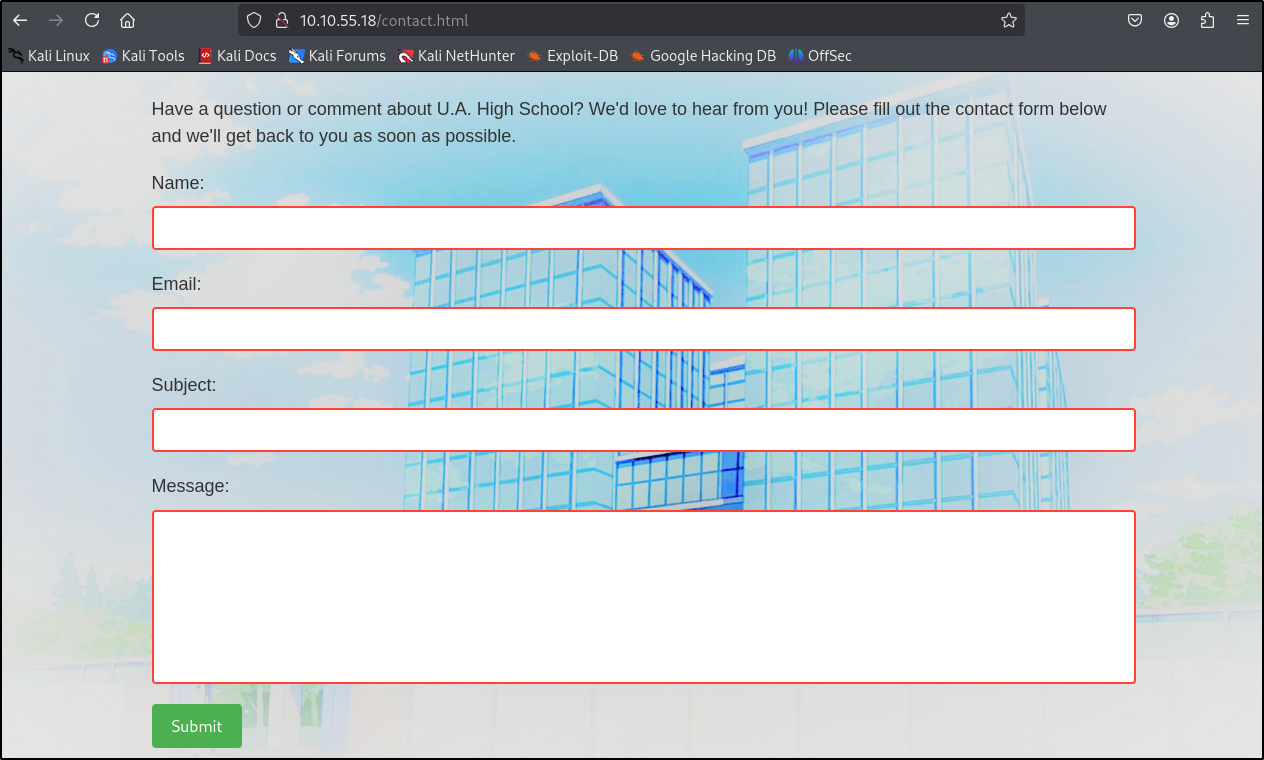Show the insecure connection padlock info

tap(281, 20)
